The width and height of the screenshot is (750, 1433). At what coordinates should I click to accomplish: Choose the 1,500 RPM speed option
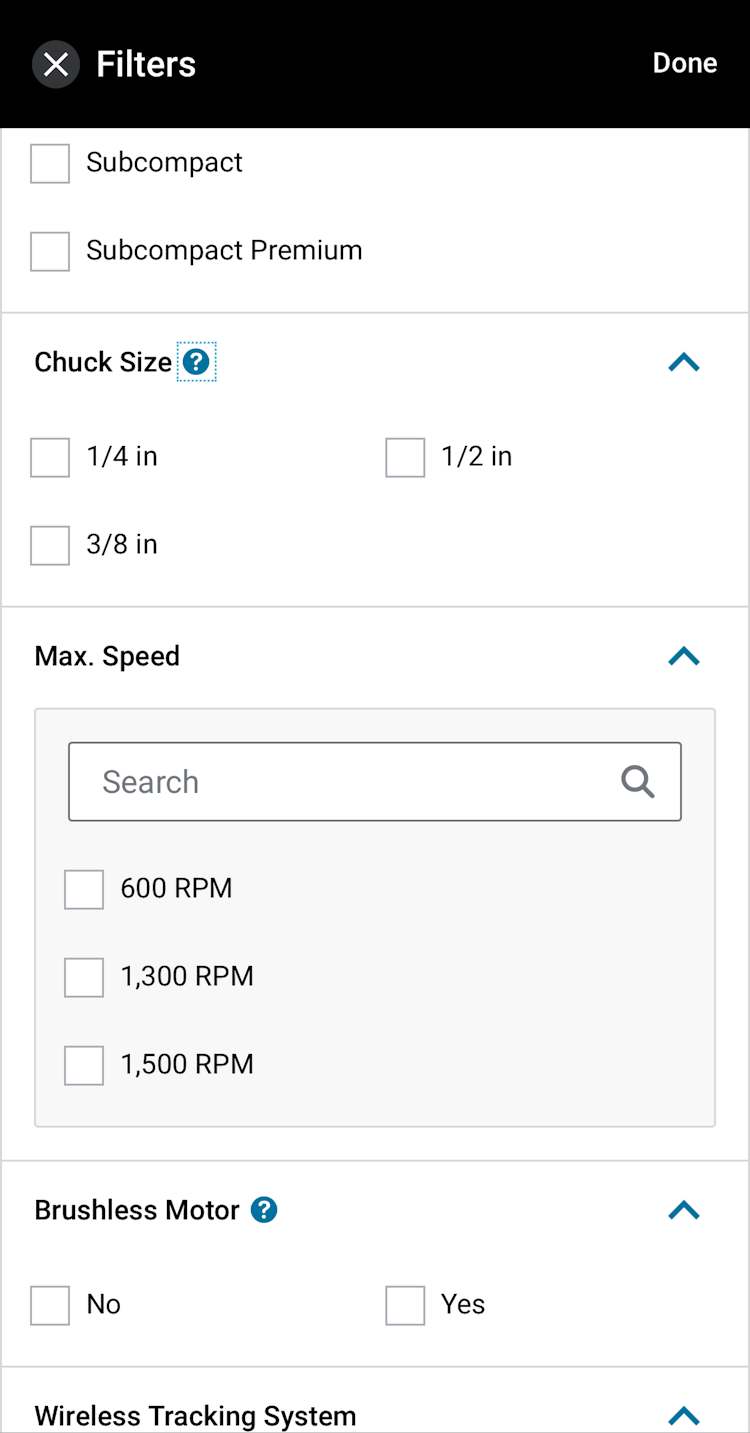point(84,1065)
